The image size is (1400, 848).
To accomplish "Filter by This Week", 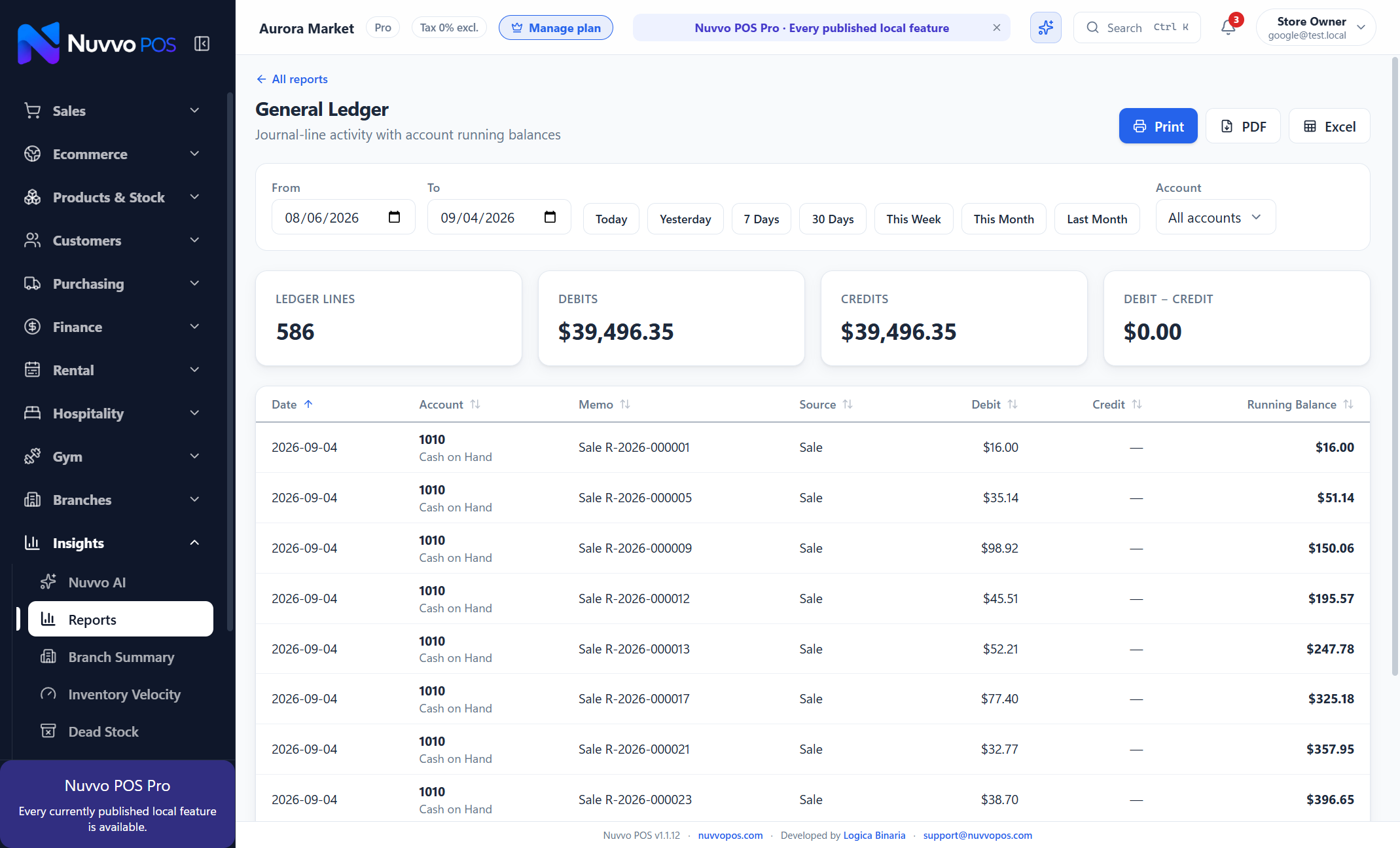I will pos(914,219).
